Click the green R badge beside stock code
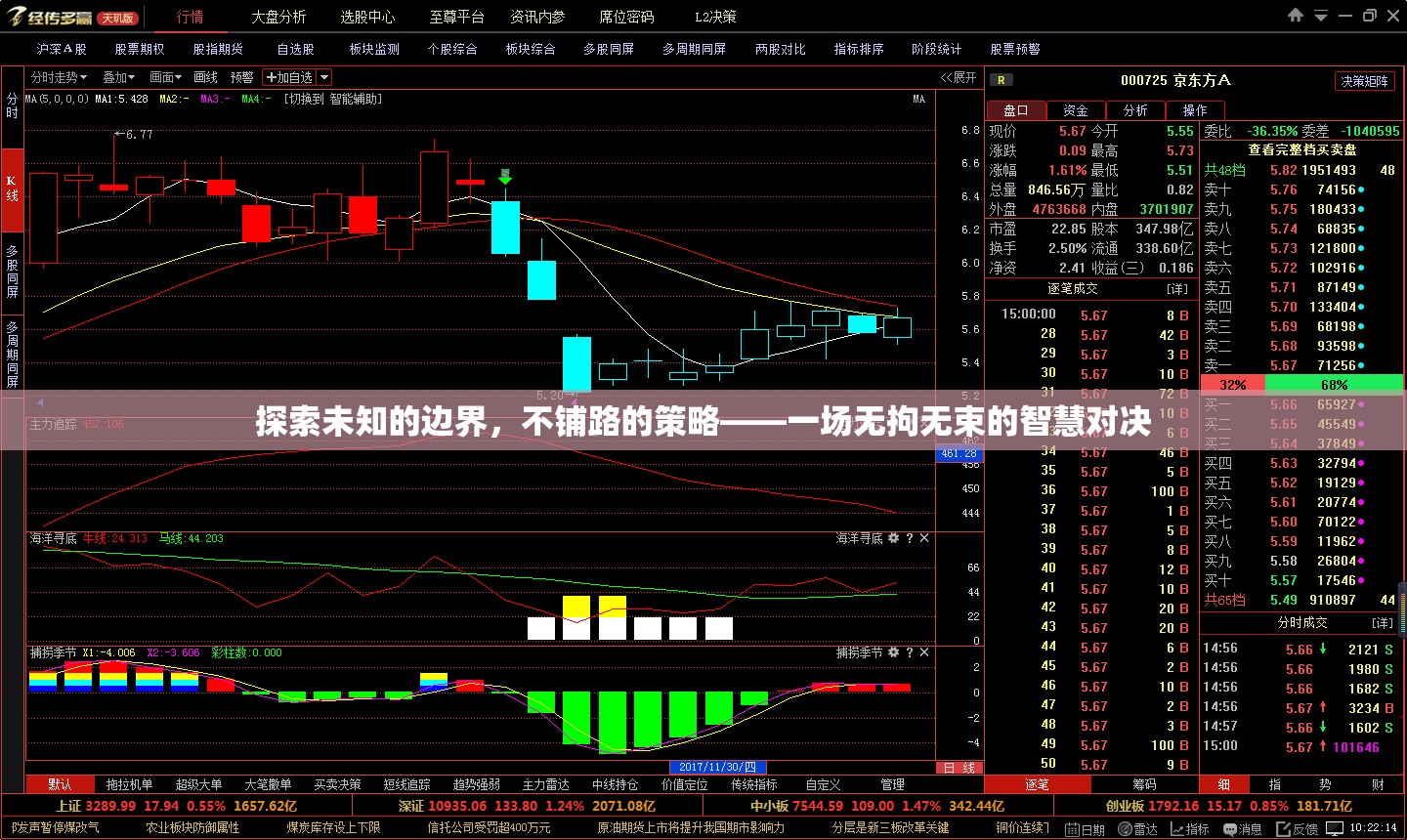1407x840 pixels. tap(1001, 80)
